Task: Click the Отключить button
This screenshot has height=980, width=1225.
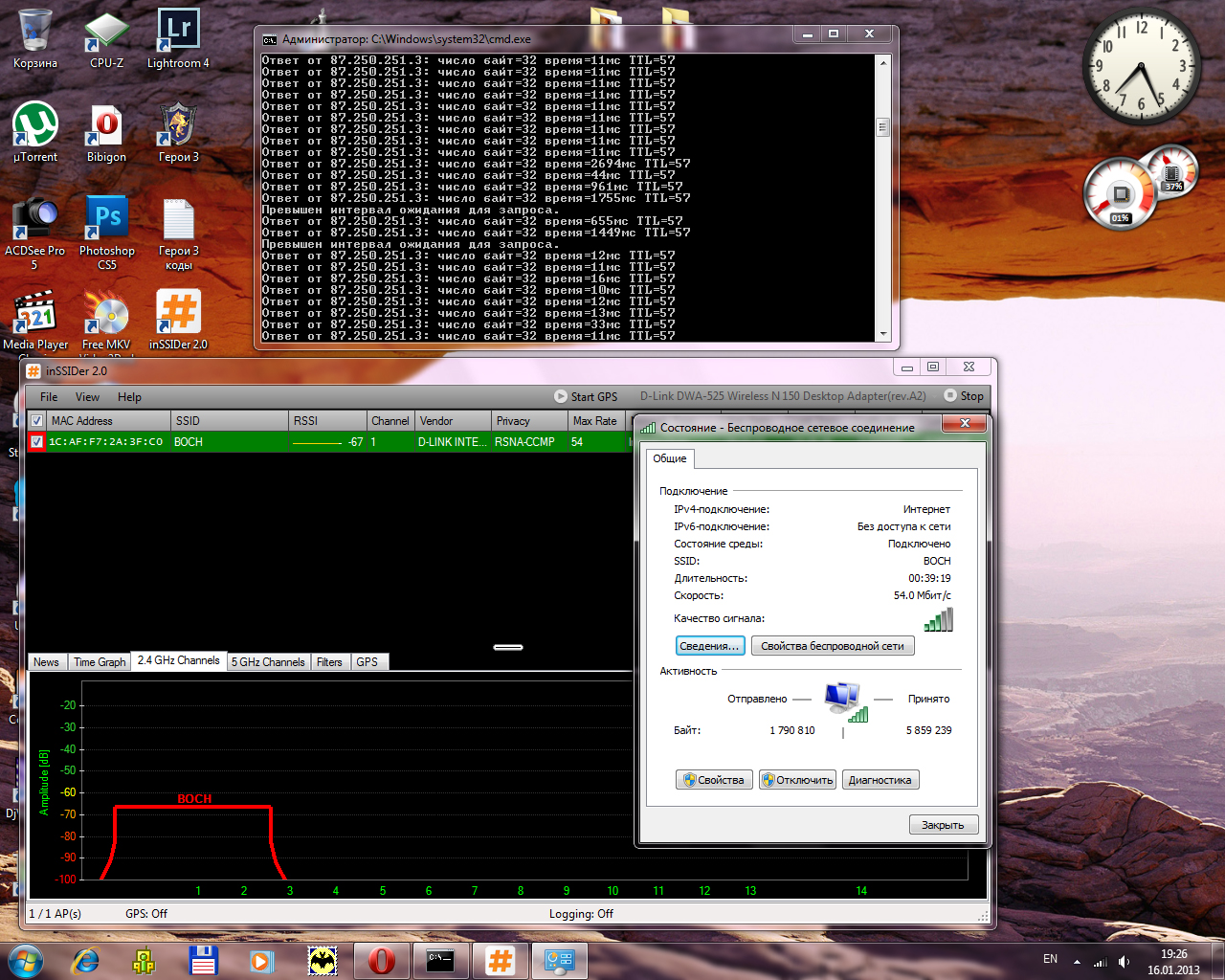Action: click(x=797, y=780)
